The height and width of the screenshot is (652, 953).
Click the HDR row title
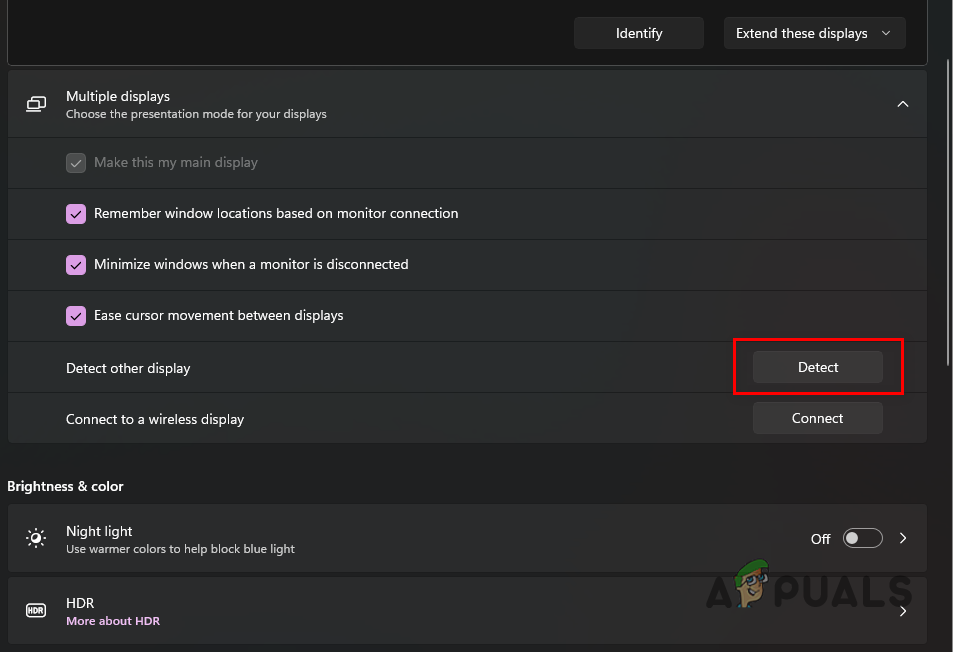(79, 603)
